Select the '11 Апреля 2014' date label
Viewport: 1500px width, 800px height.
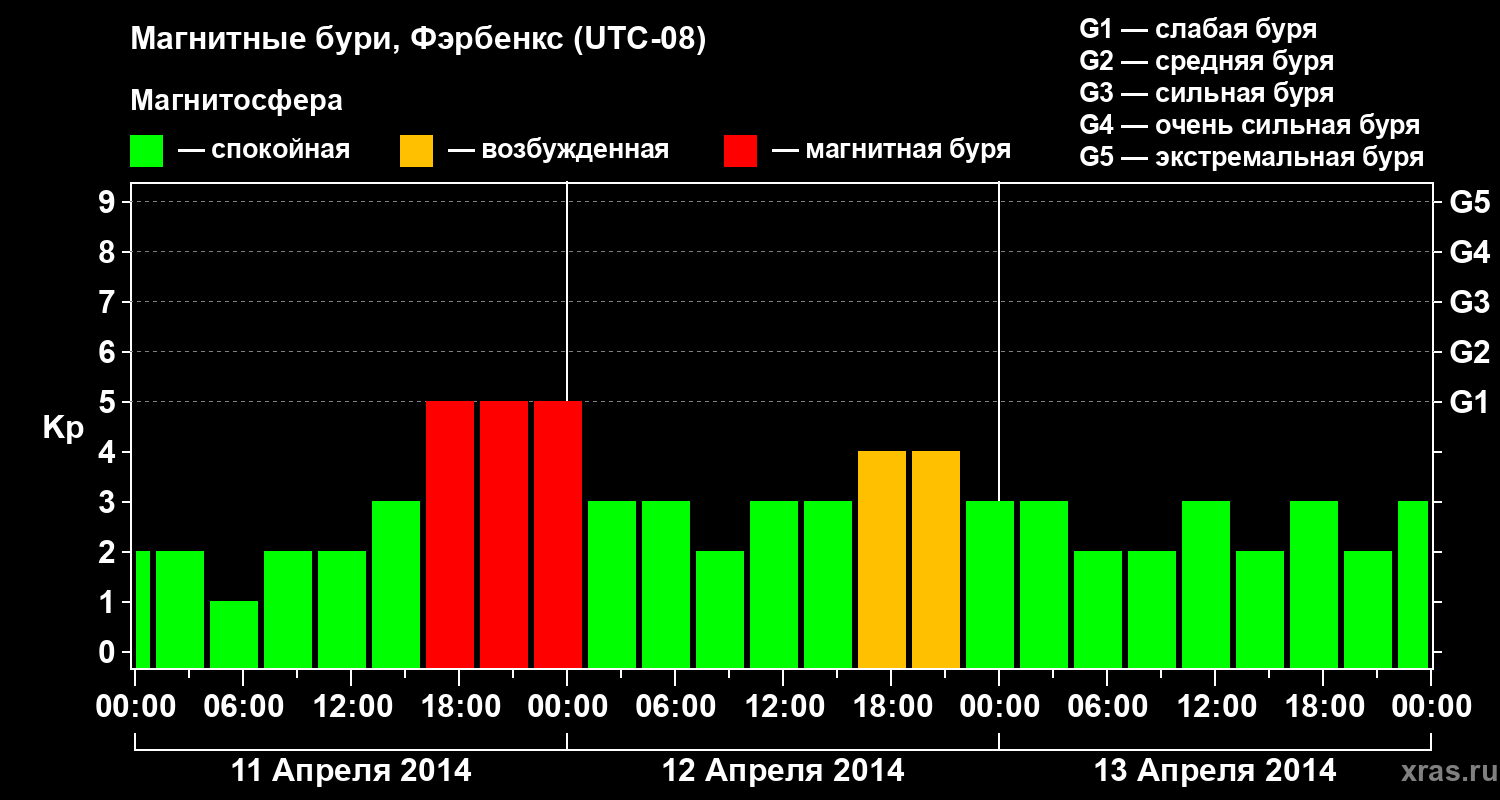[x=351, y=771]
